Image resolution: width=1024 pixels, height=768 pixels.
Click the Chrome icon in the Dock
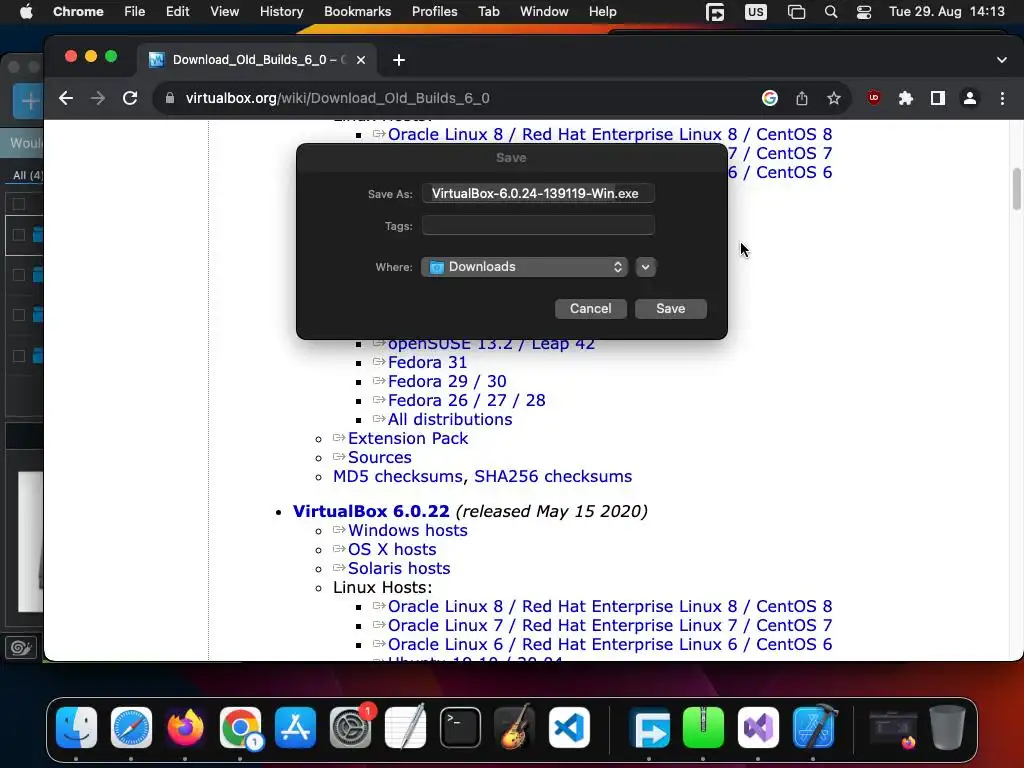click(x=240, y=728)
